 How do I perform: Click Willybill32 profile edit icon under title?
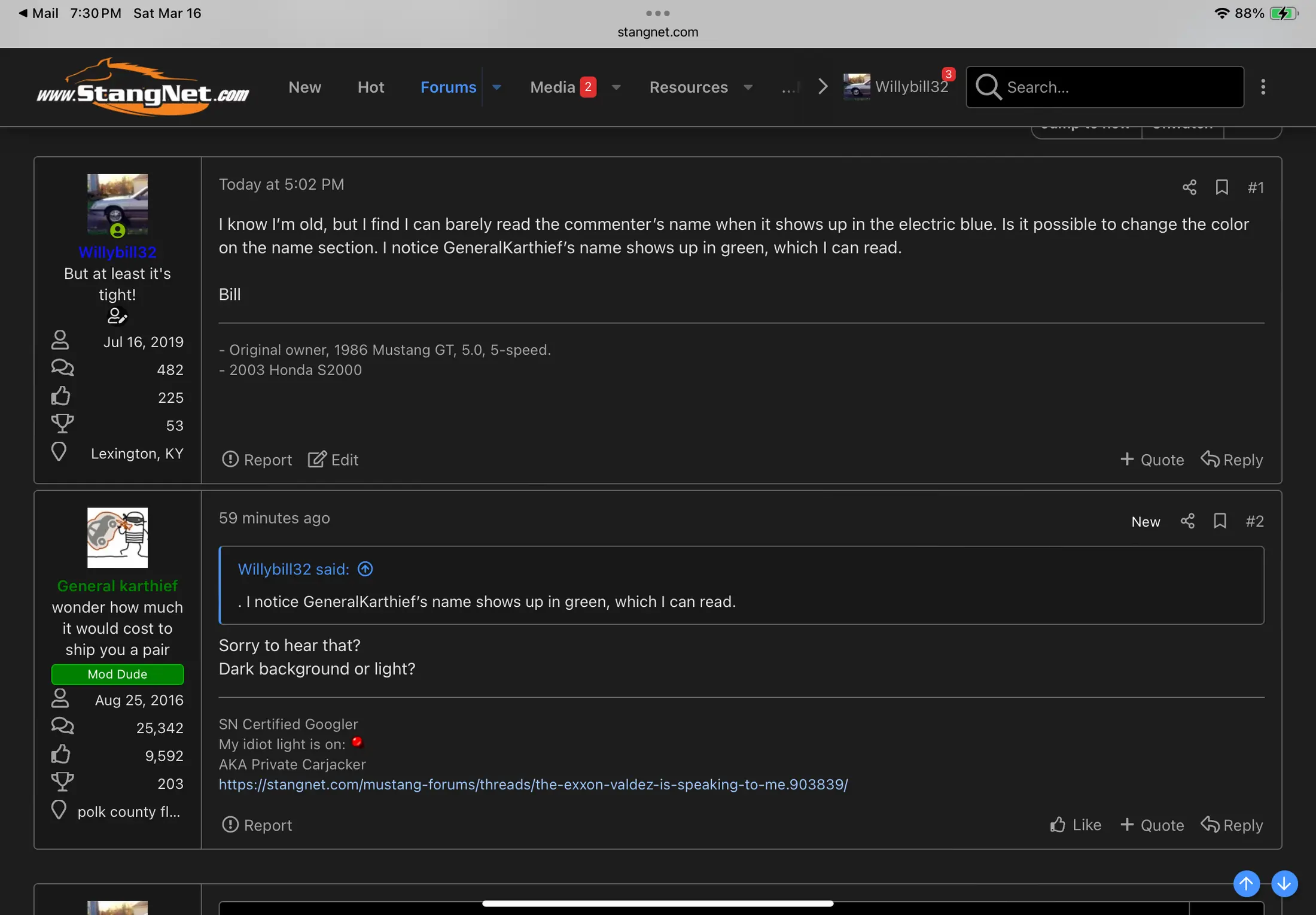tap(117, 316)
